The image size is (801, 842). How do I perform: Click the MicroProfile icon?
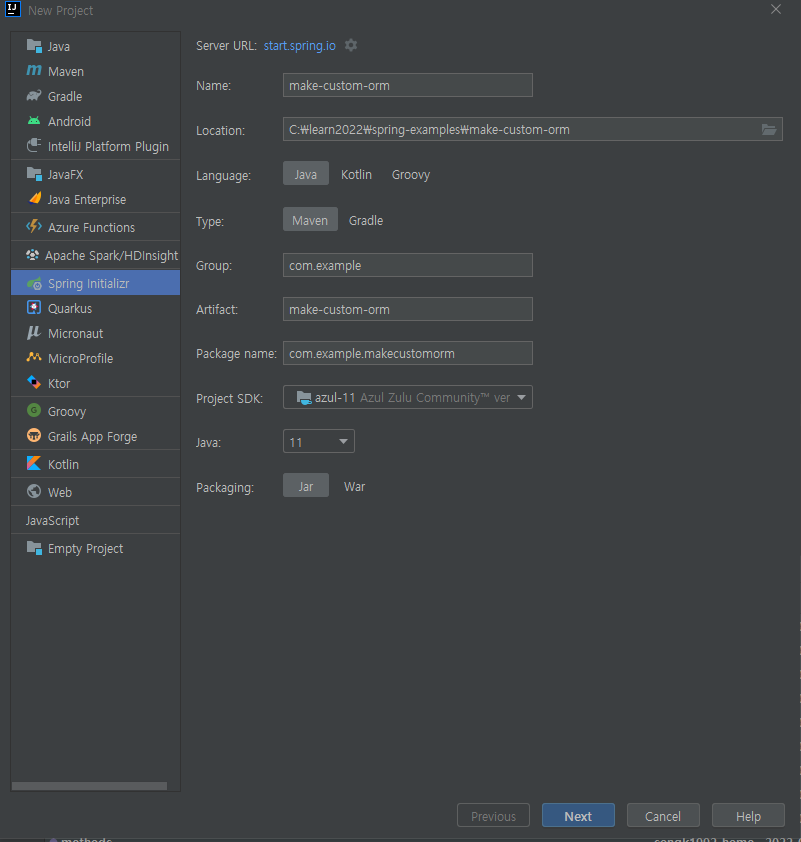click(x=34, y=357)
